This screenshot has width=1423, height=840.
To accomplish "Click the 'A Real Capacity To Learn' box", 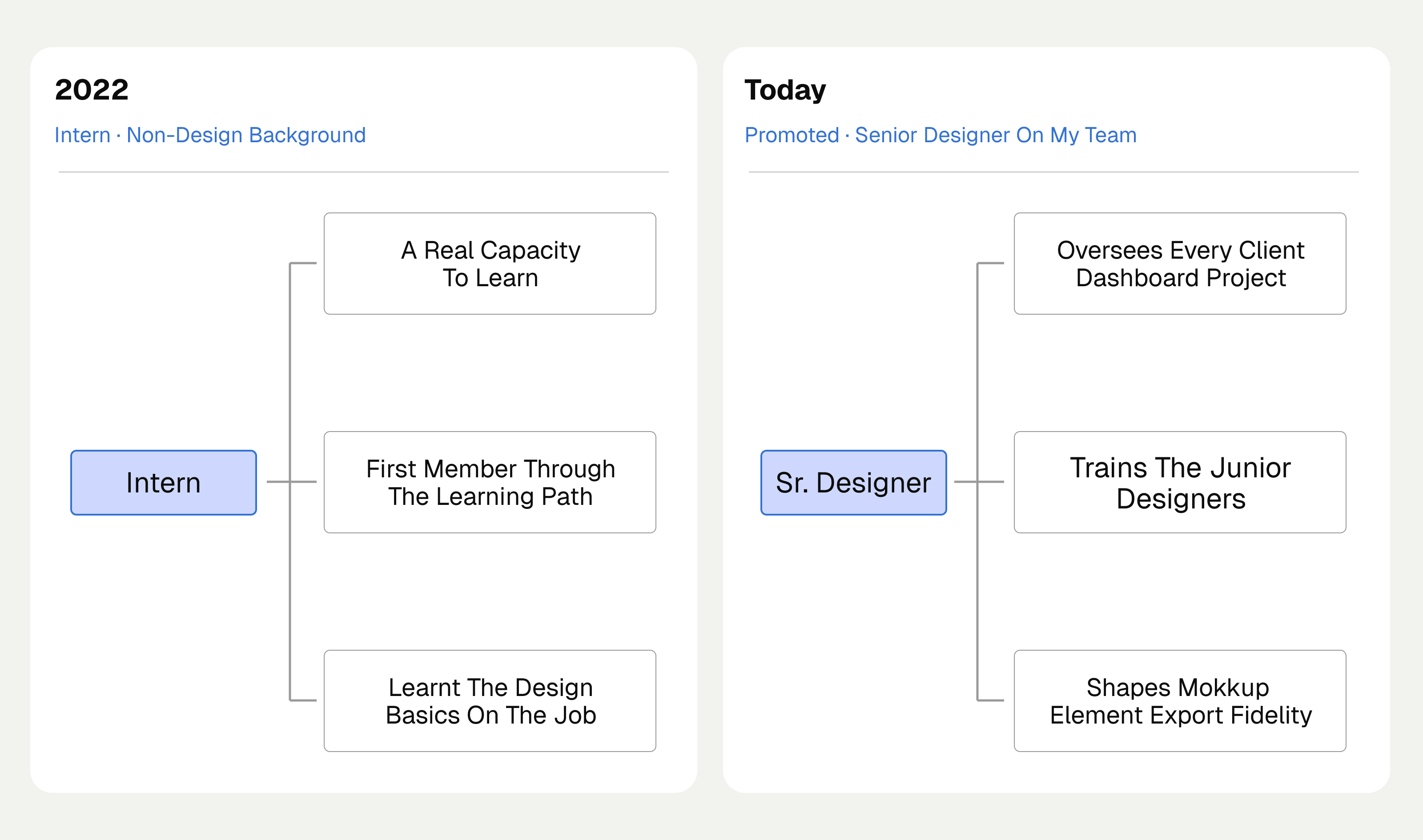I will tap(490, 264).
